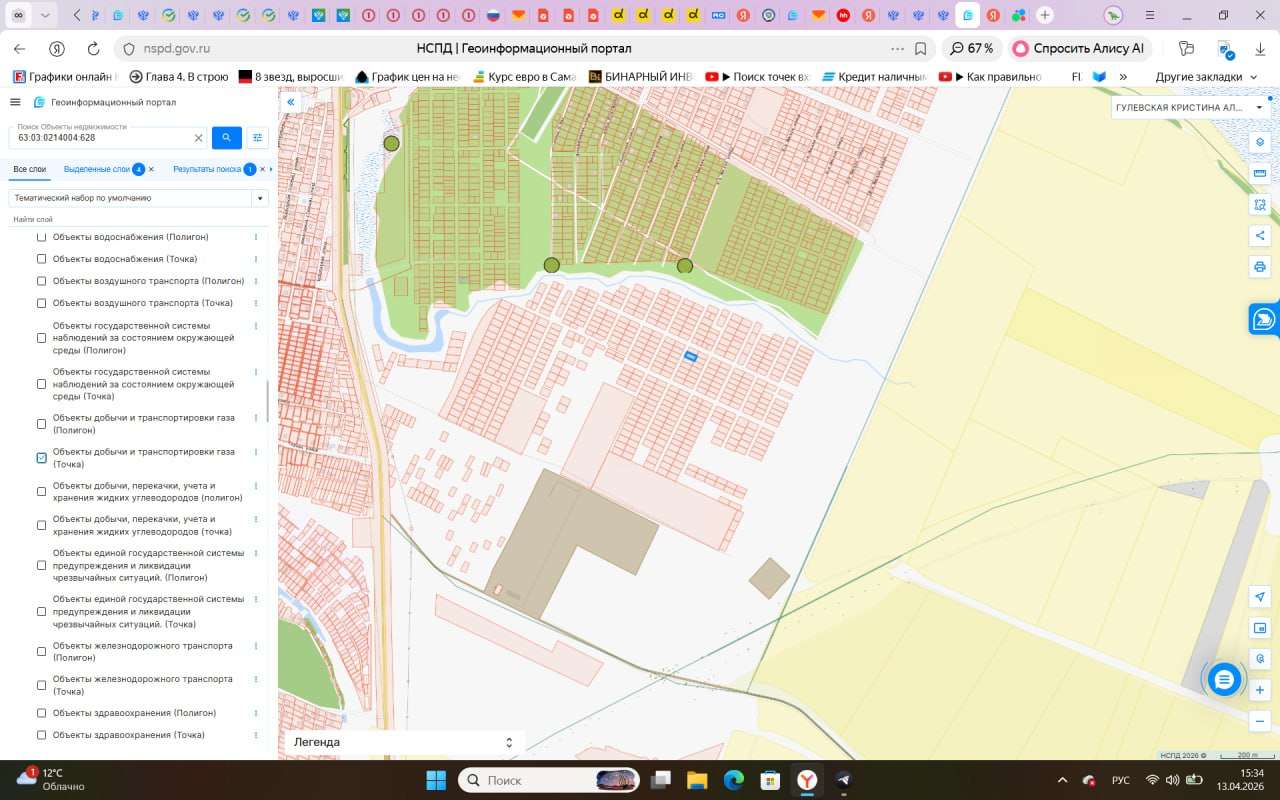Screen dimensions: 1280x800
Task: Open the map layers tool
Action: tap(1260, 142)
